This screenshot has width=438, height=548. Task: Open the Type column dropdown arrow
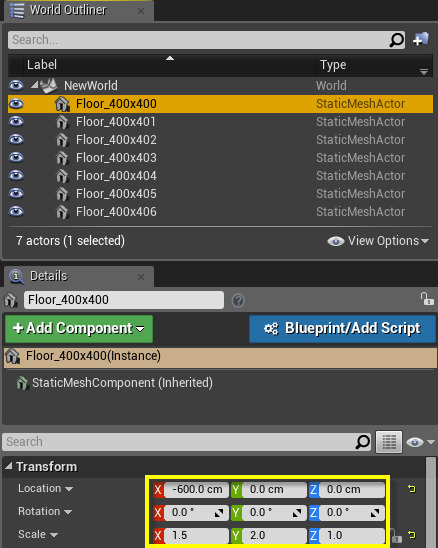tap(424, 72)
